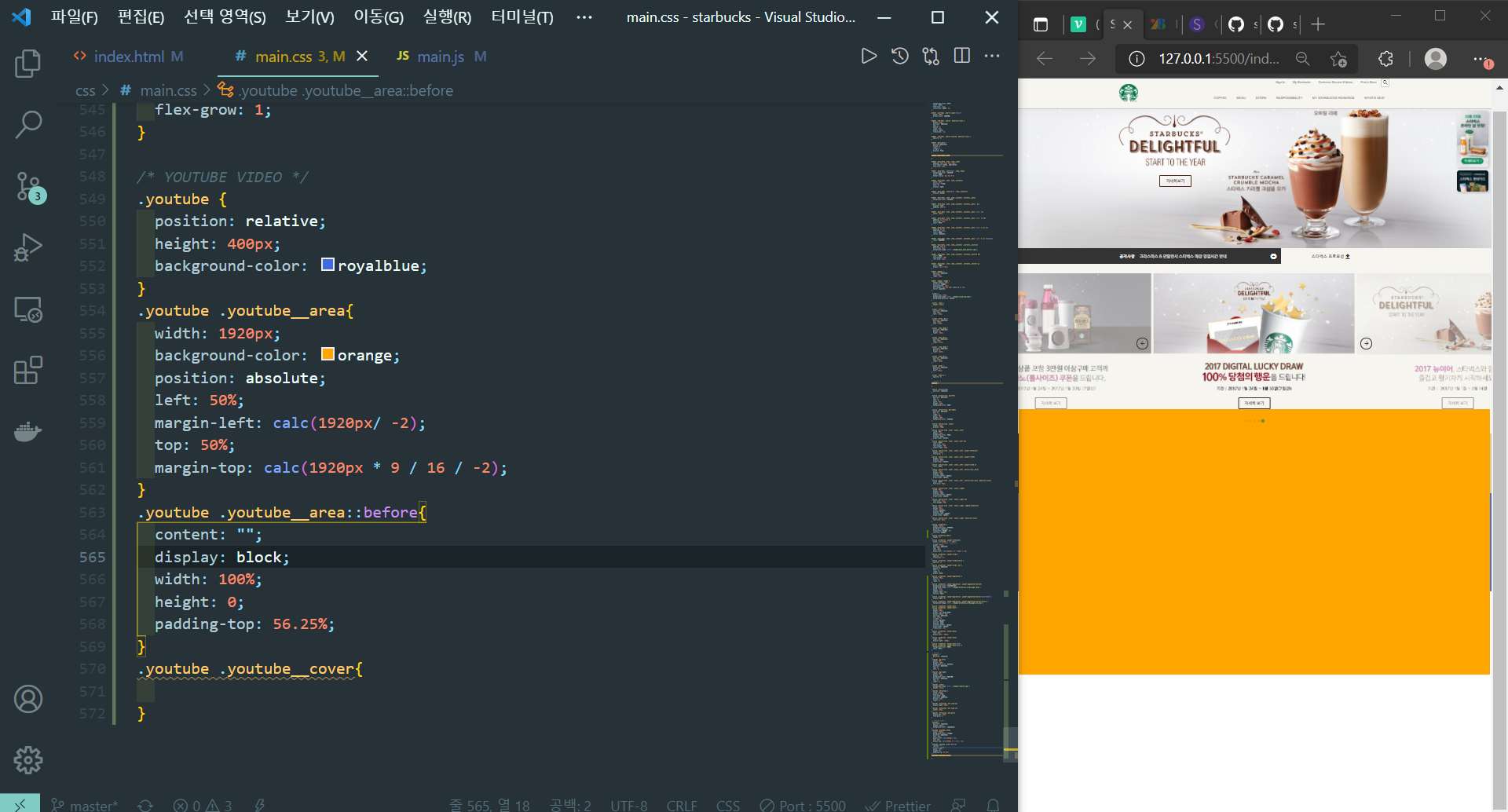Open the browser profile avatar
Viewport: 1508px width, 812px height.
(1436, 59)
